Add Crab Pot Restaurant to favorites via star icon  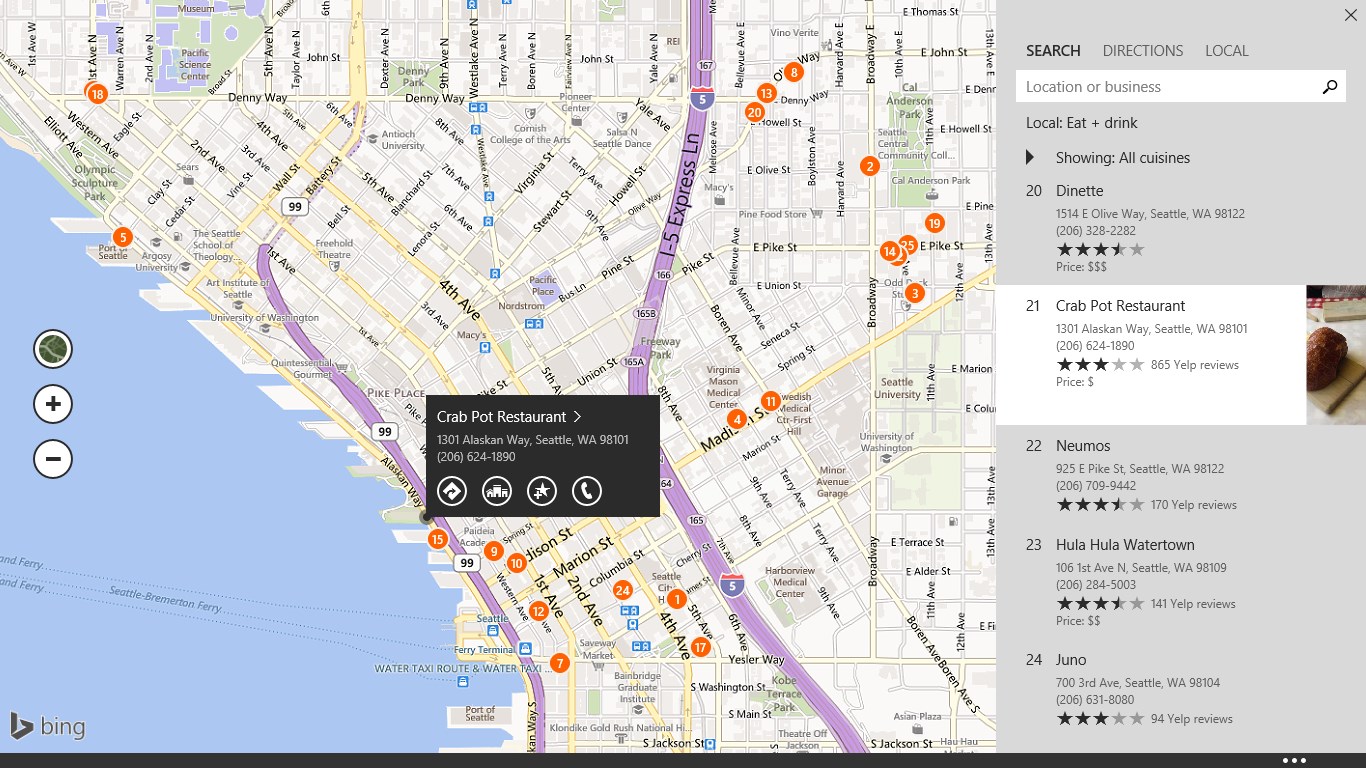click(542, 491)
